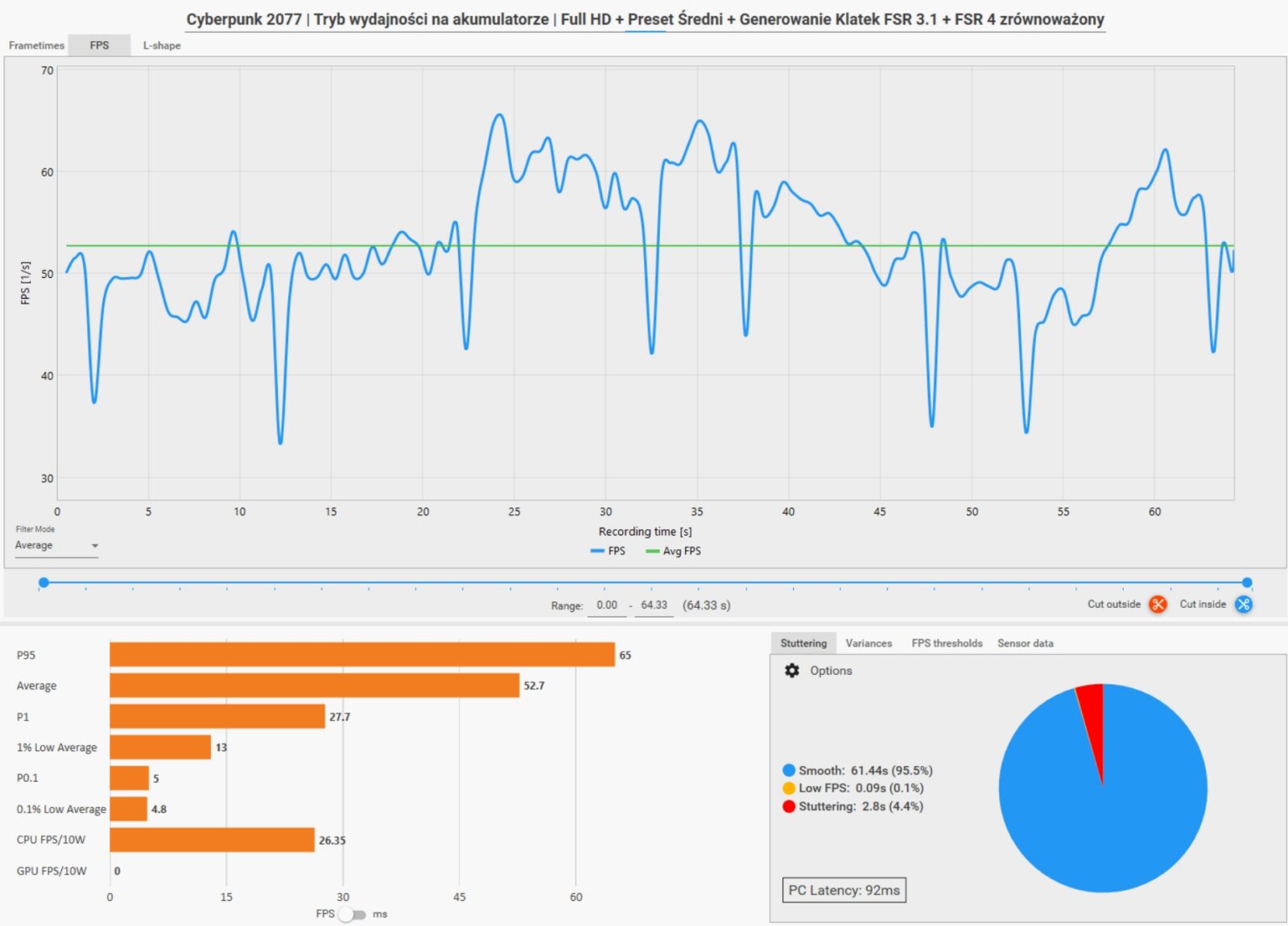Click the red Stuttering legend dot
Screen dimensions: 1288x926
789,806
